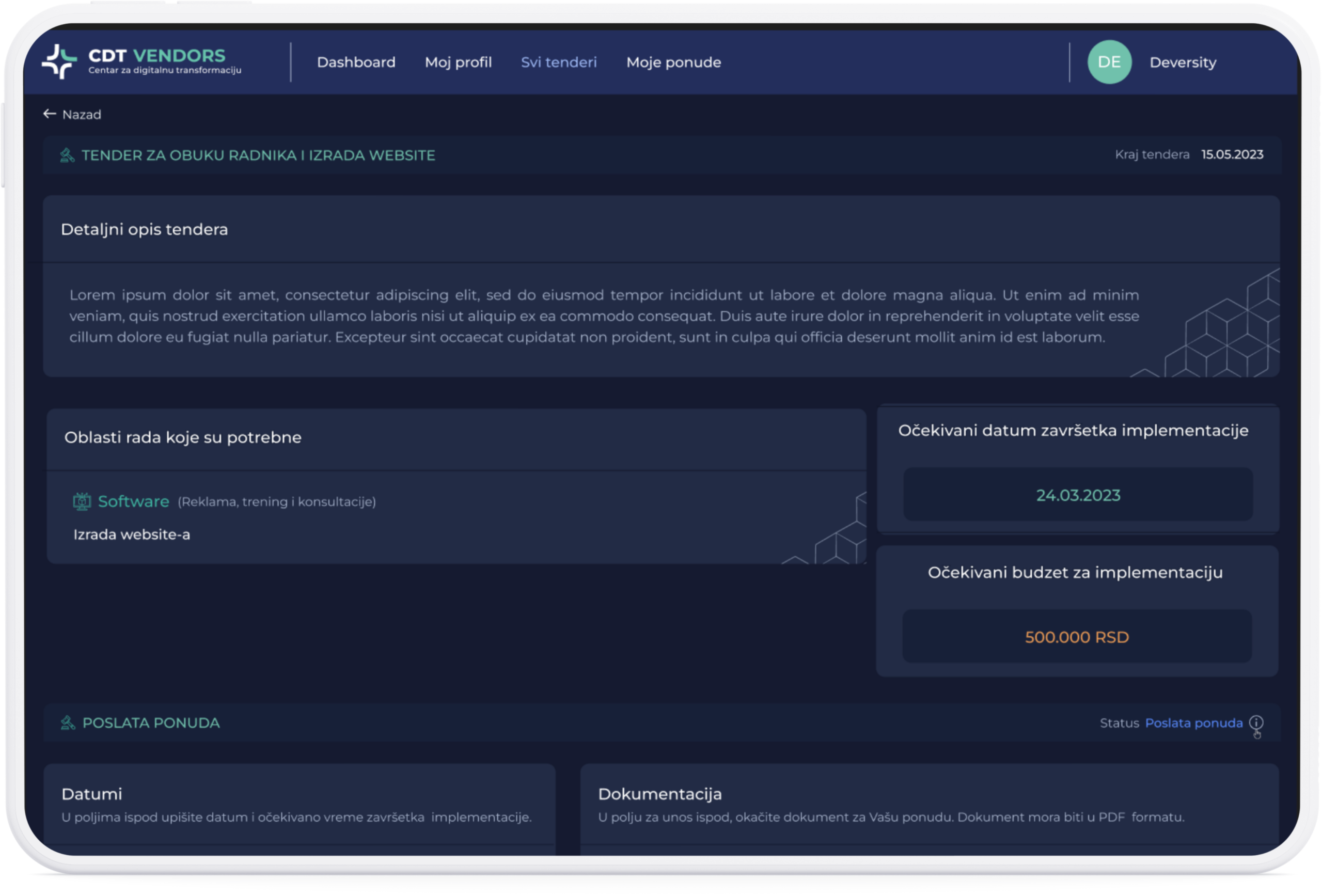Click the Nazad back link
Screen dimensions: 1322x896
tap(82, 114)
